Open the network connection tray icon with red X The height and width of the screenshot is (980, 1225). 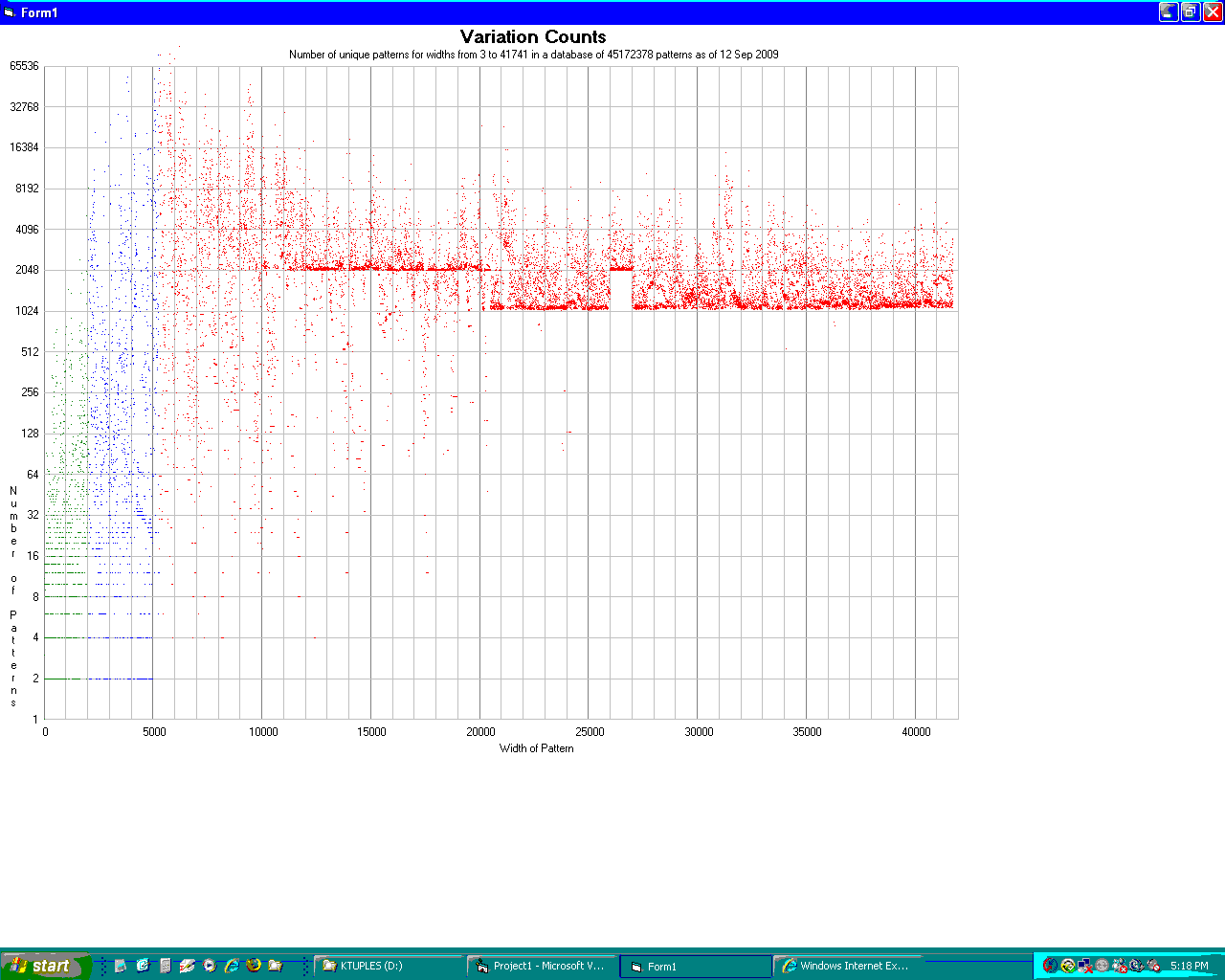tap(1085, 966)
